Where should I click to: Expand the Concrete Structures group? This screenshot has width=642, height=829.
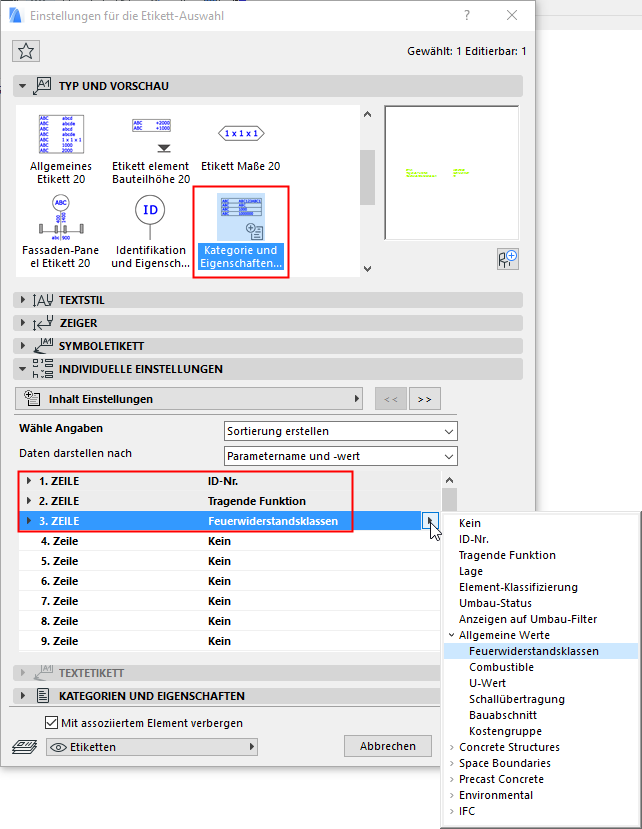(x=452, y=747)
